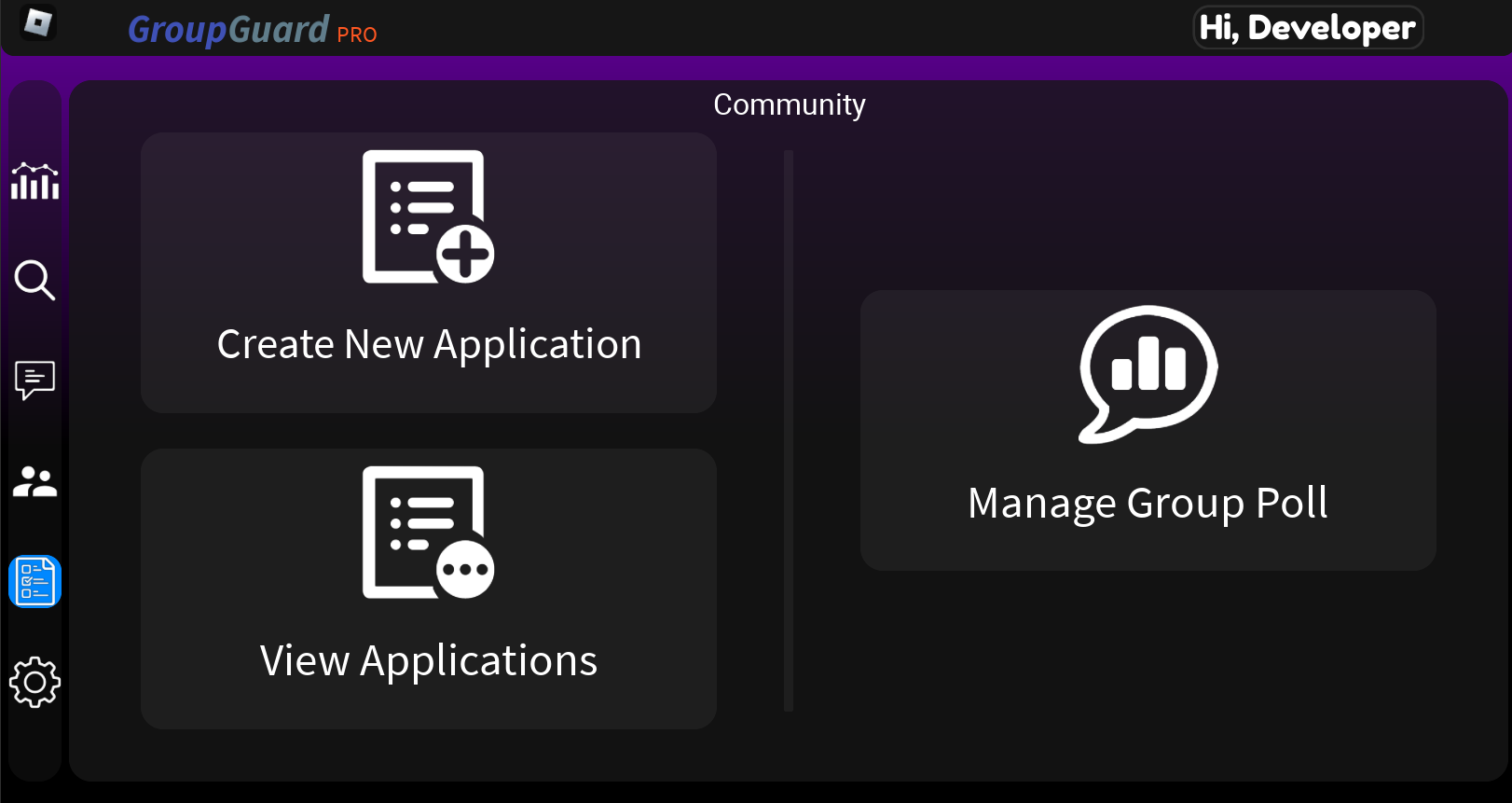This screenshot has width=1512, height=803.
Task: Open the members people sidebar icon
Action: point(35,481)
